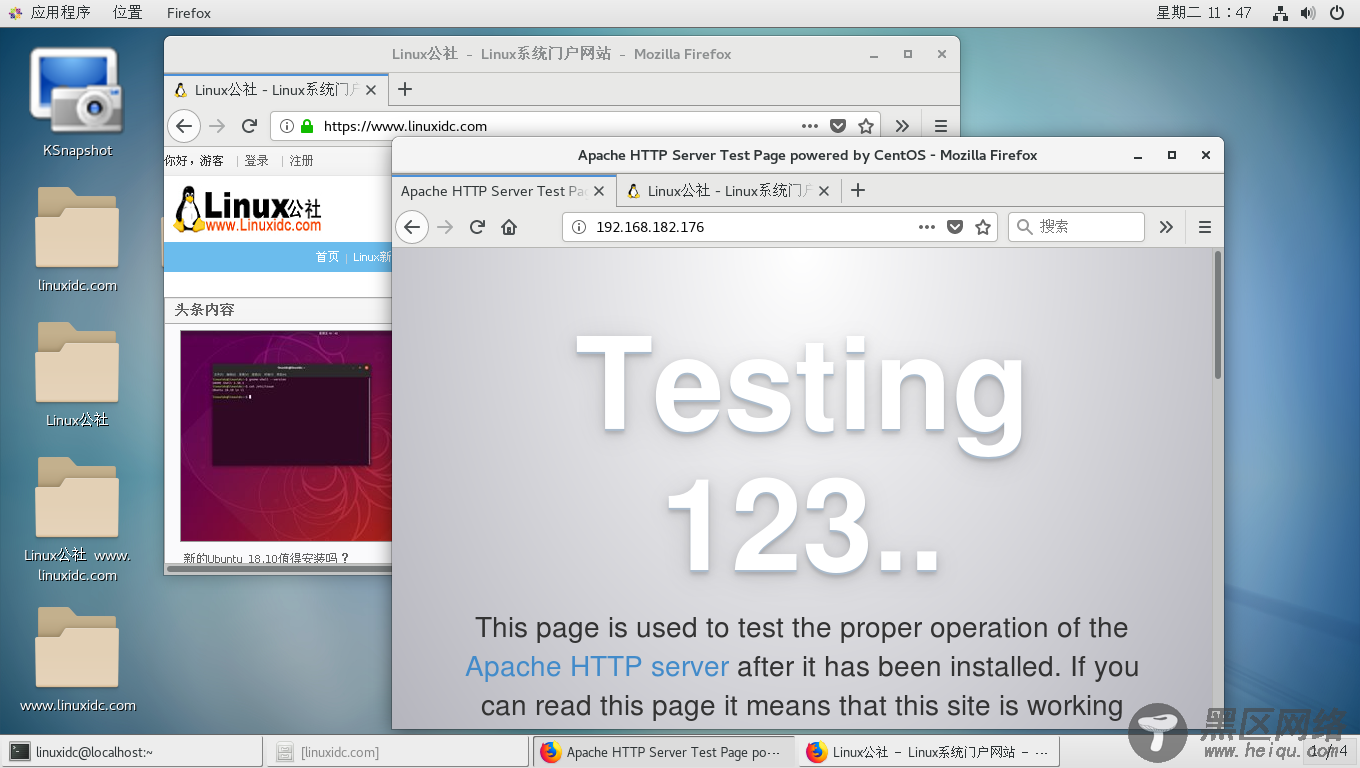Screen dimensions: 1360x768
Task: Click the back arrow in the Apache window
Action: tap(412, 227)
